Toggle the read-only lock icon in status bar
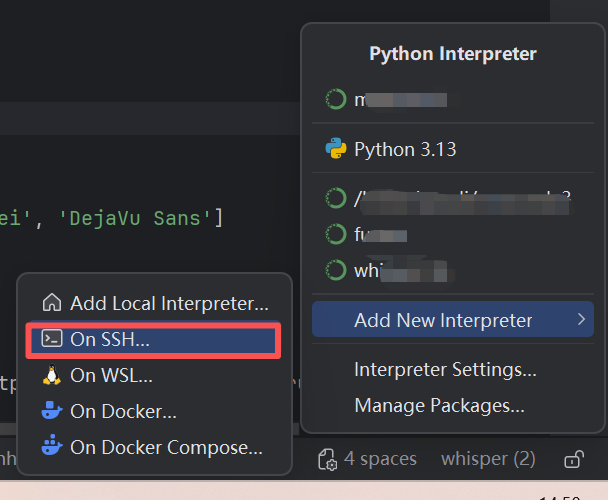The height and width of the screenshot is (500, 608). 573,459
